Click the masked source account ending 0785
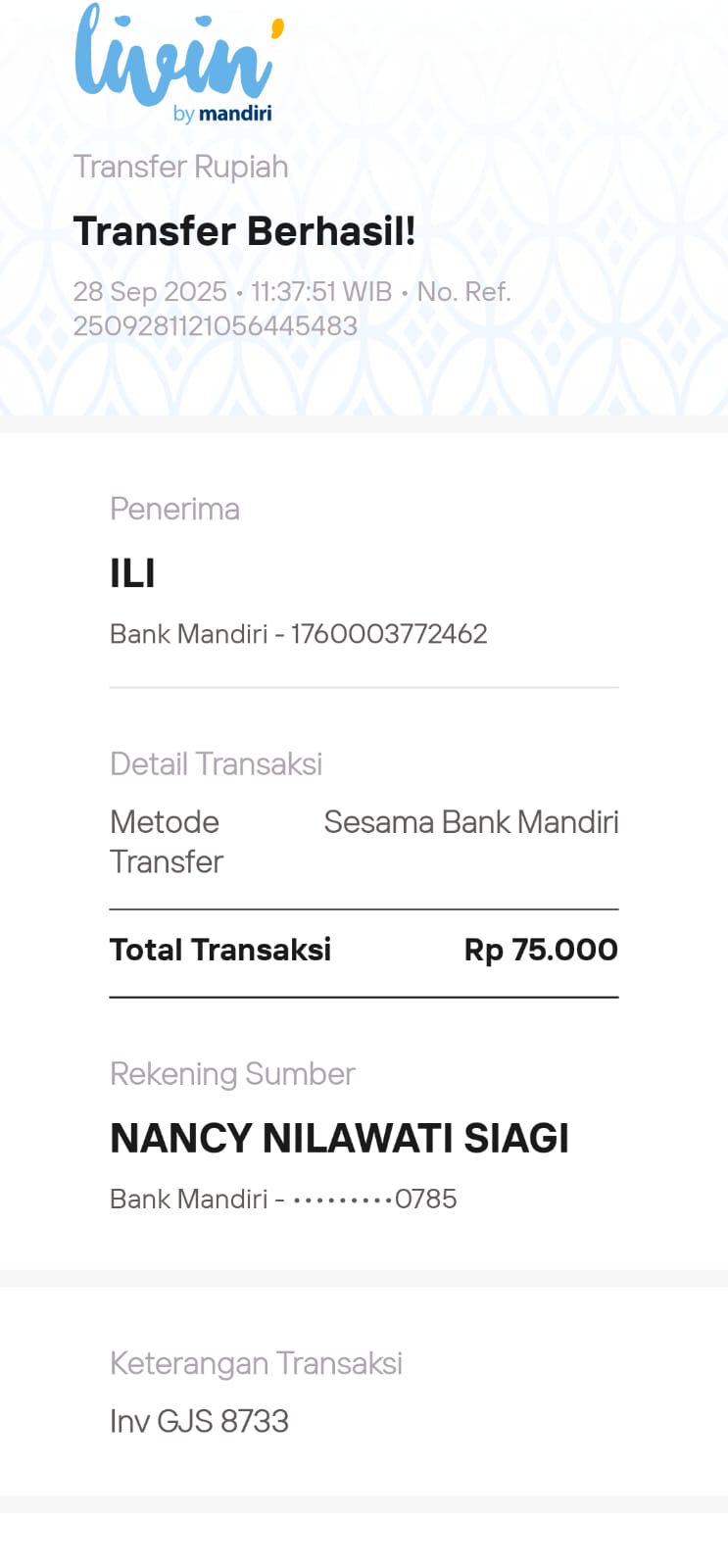 point(375,1199)
